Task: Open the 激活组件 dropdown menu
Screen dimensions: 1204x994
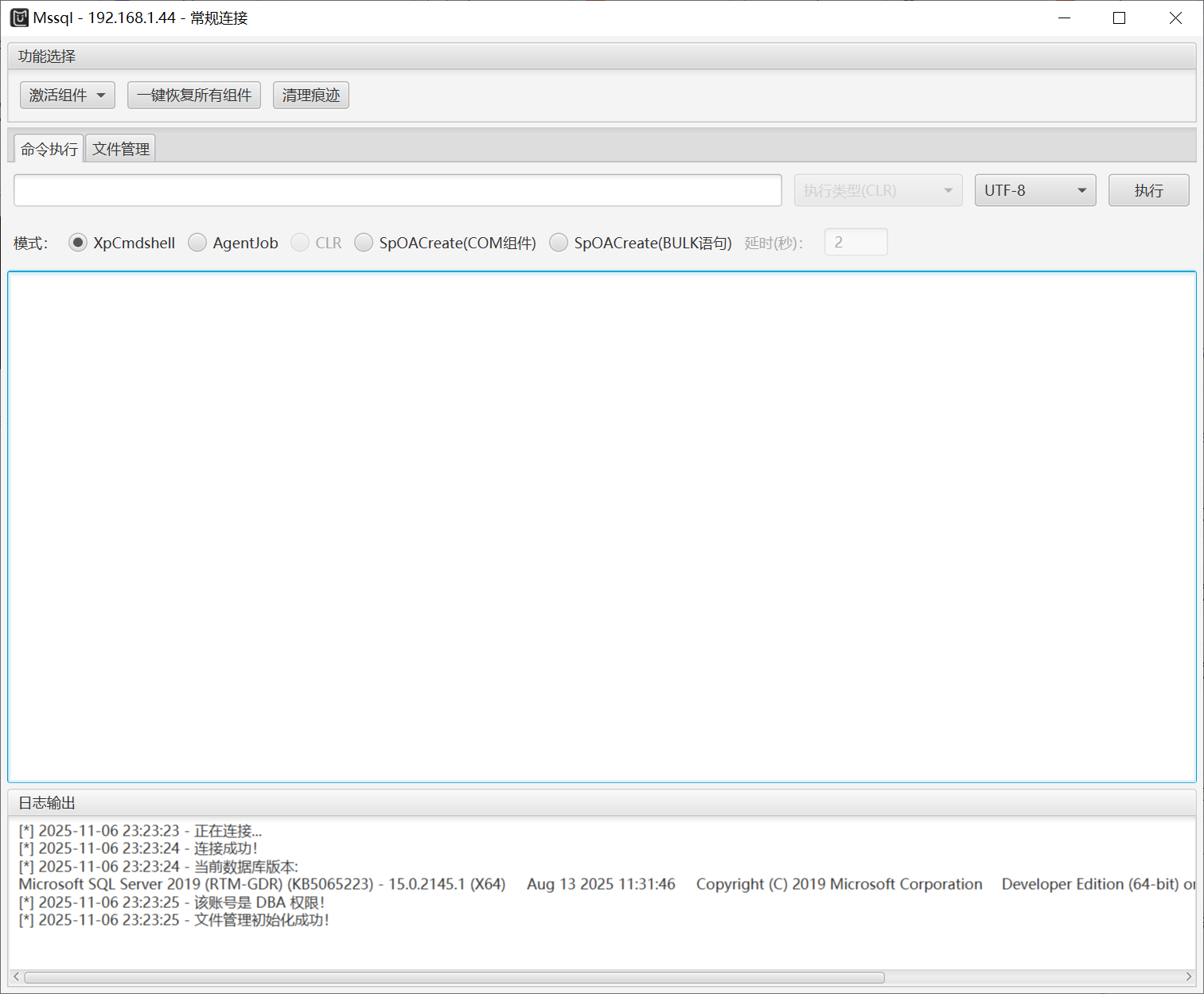Action: pos(68,96)
